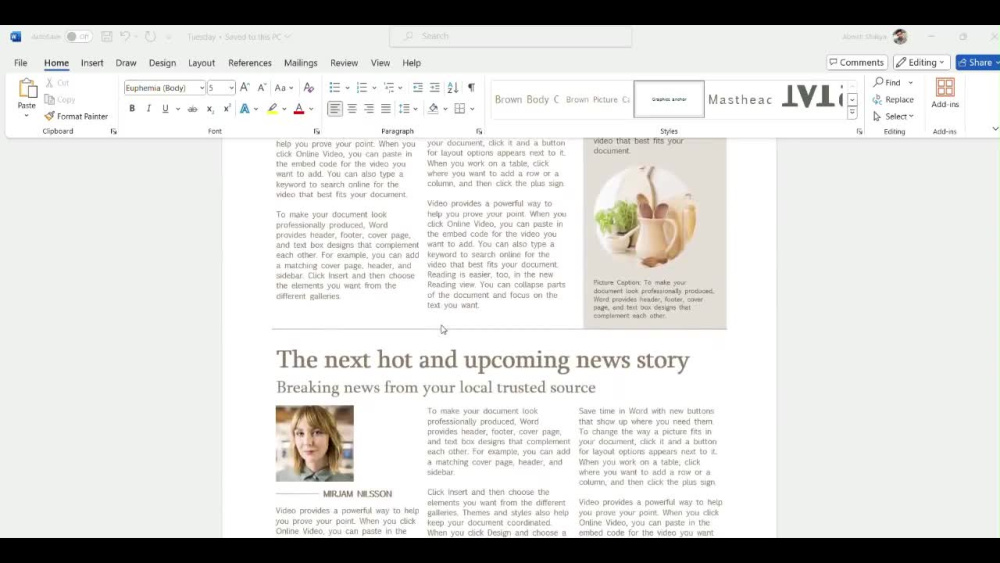
Task: Align text right
Action: click(x=369, y=109)
